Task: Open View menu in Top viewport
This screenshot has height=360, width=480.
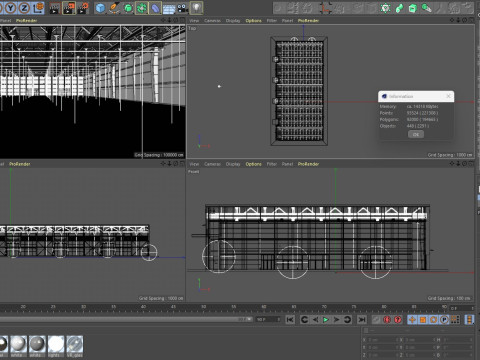Action: tap(194, 21)
